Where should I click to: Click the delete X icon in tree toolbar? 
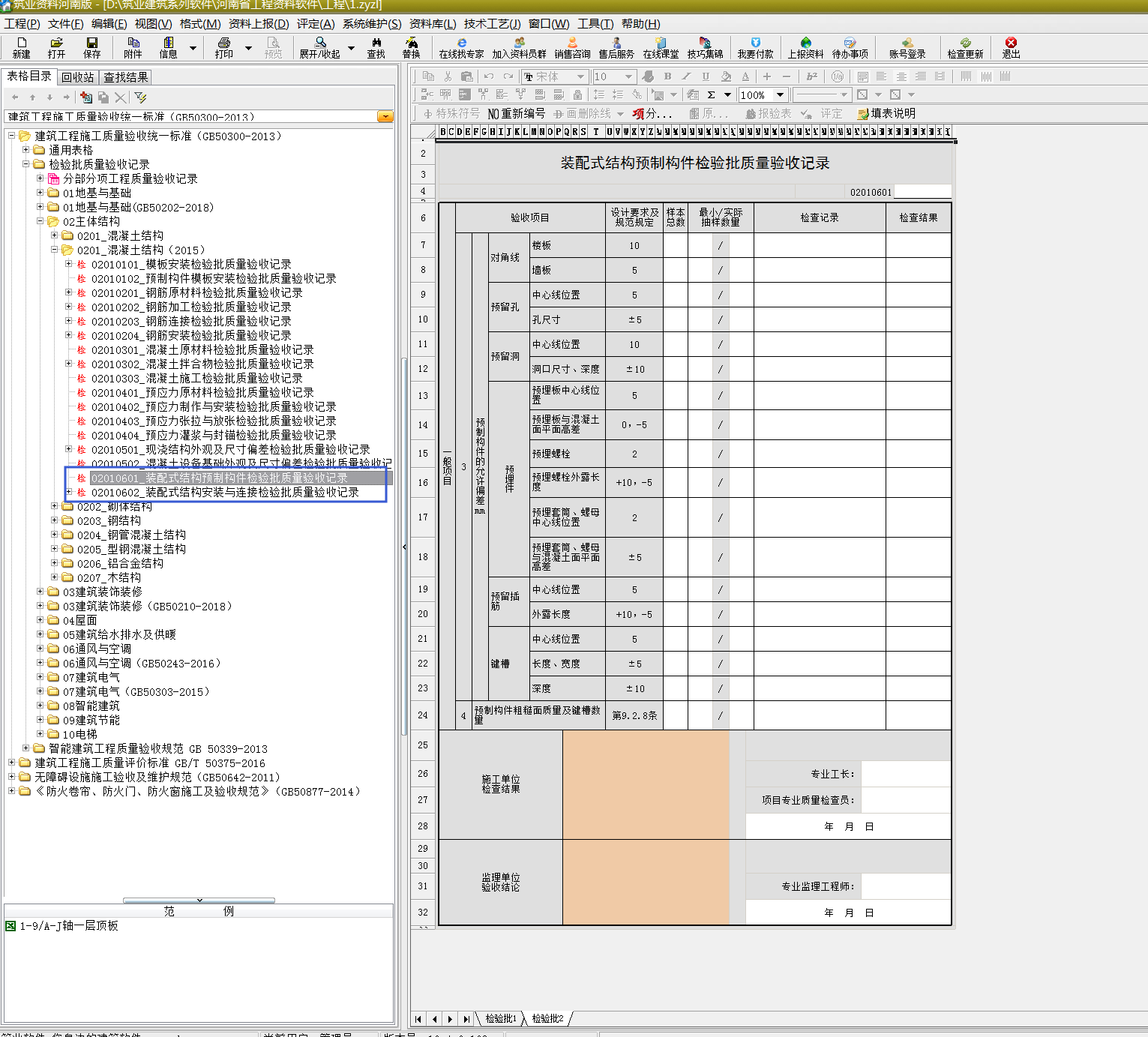[120, 97]
